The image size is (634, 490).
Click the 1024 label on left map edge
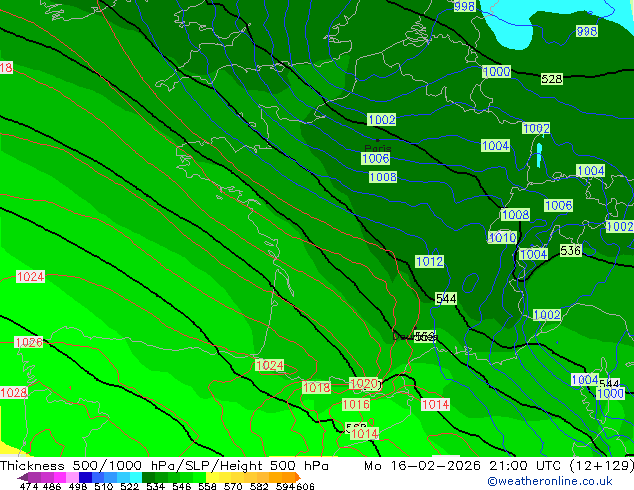pyautogui.click(x=30, y=277)
